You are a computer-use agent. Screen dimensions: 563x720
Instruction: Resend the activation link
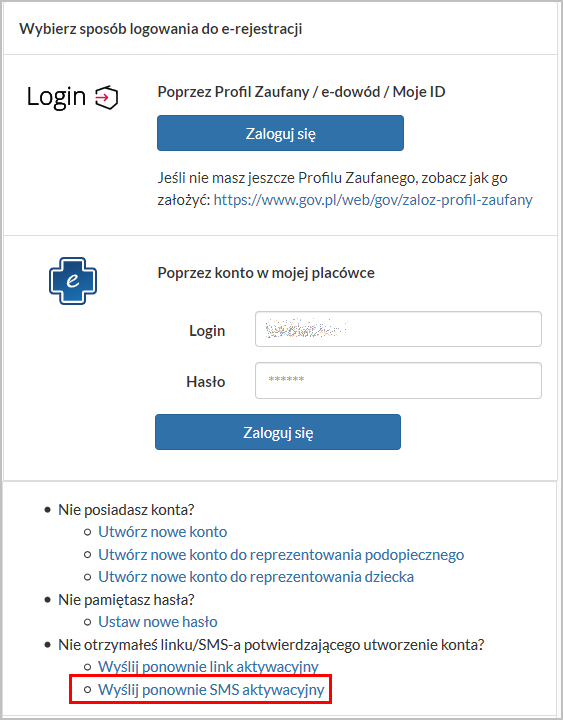click(x=208, y=667)
